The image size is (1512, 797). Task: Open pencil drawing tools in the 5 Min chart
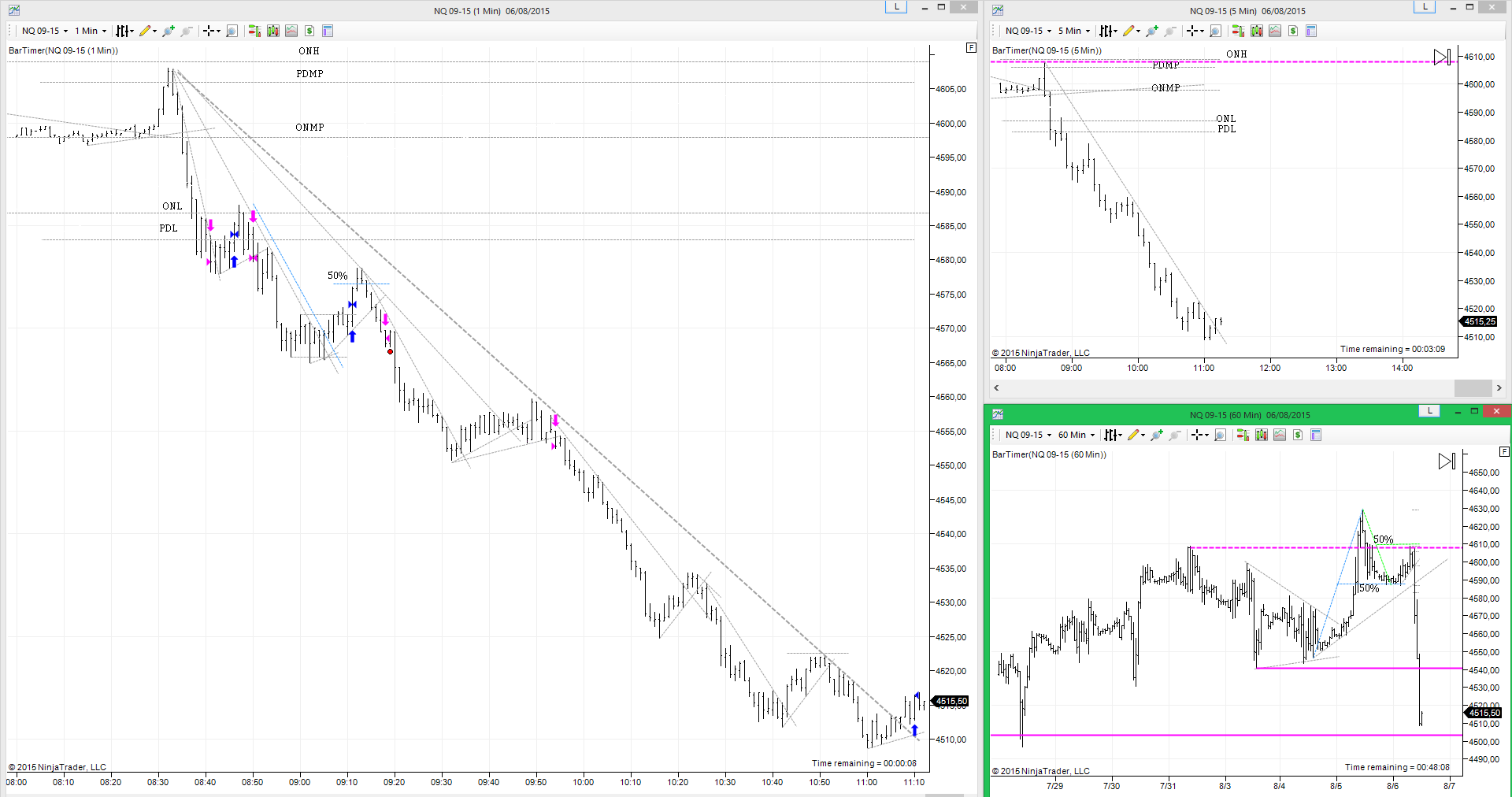pos(1132,31)
